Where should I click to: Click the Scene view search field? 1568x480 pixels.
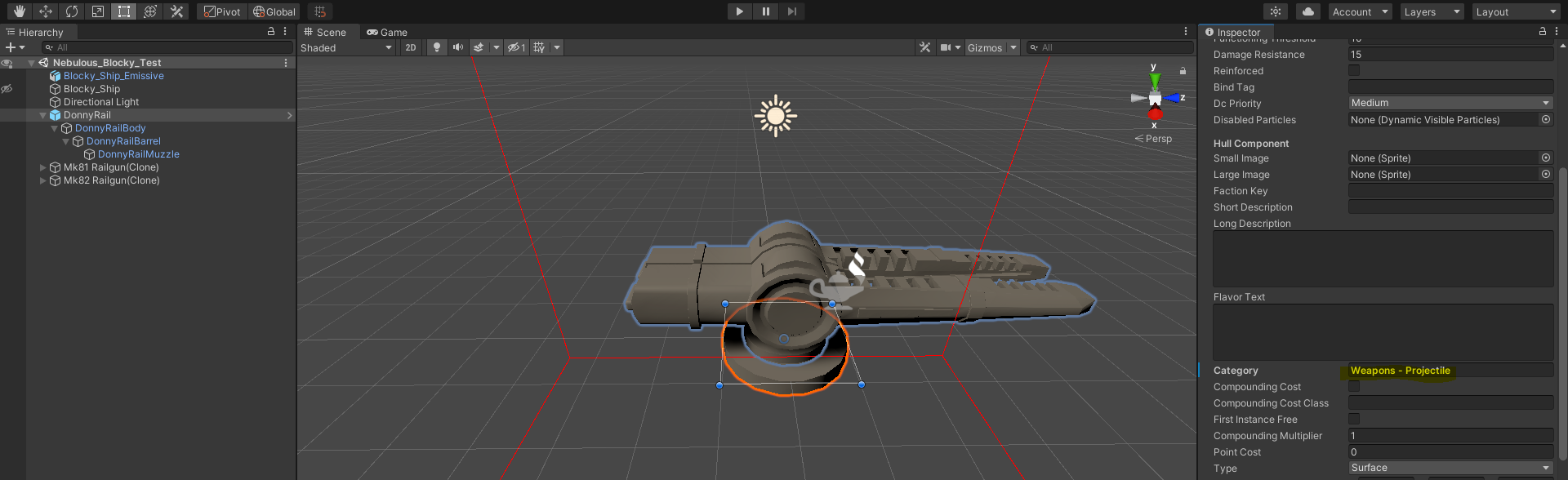tap(1110, 47)
